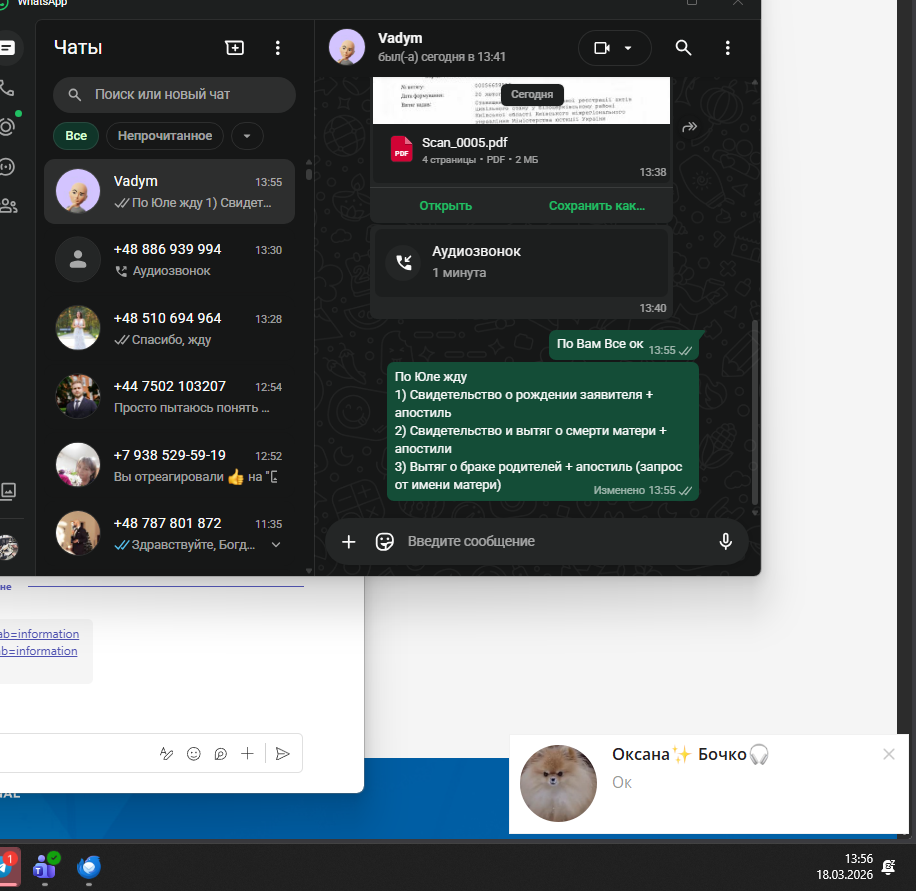This screenshot has width=916, height=891.
Task: Open the media gallery sidebar icon
Action: tap(8, 490)
